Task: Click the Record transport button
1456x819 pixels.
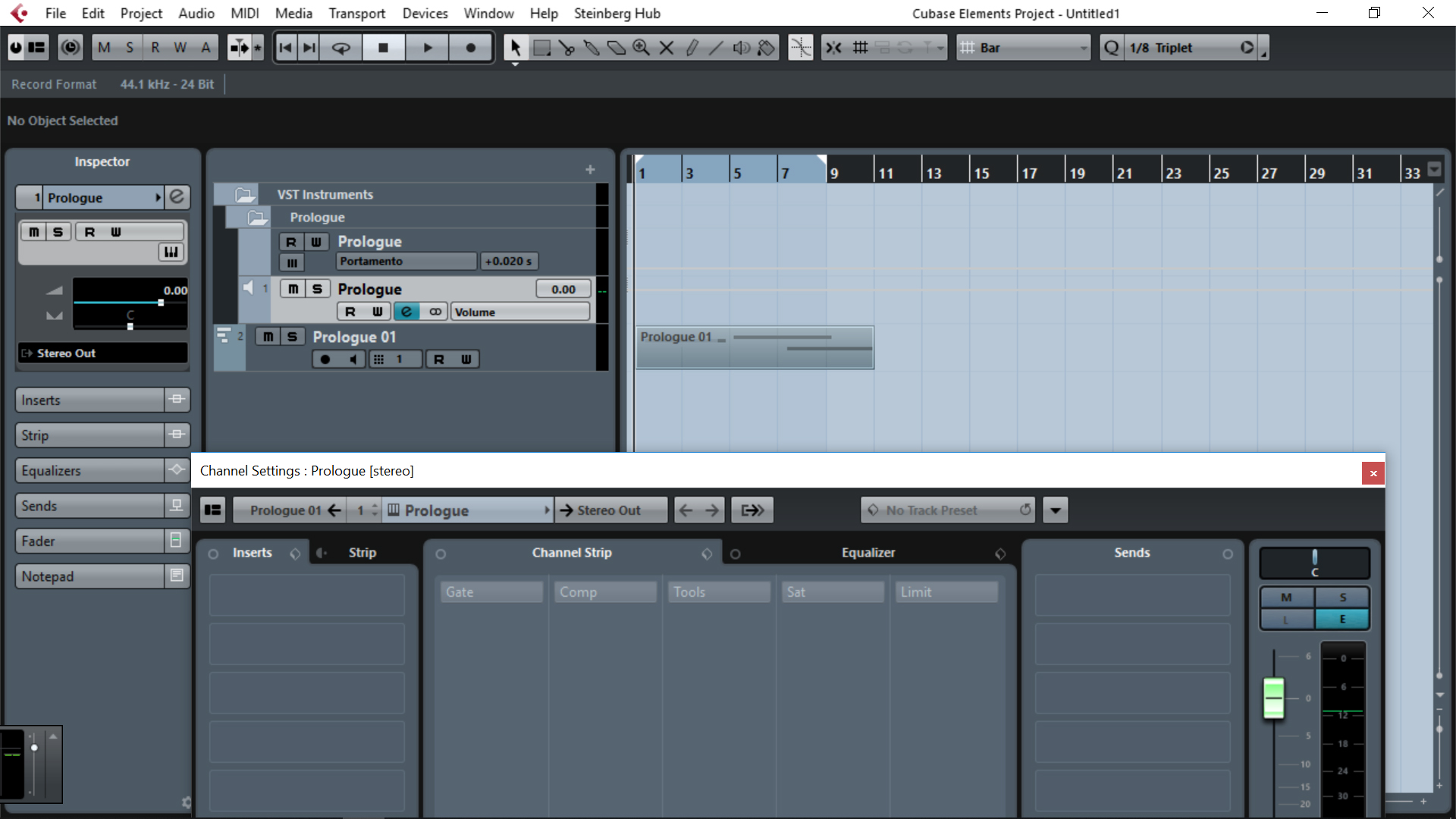Action: pos(471,48)
